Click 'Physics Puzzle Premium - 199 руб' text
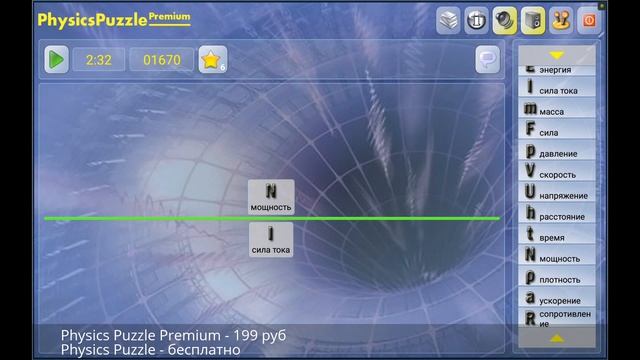Image resolution: width=640 pixels, height=360 pixels. pyautogui.click(x=173, y=336)
